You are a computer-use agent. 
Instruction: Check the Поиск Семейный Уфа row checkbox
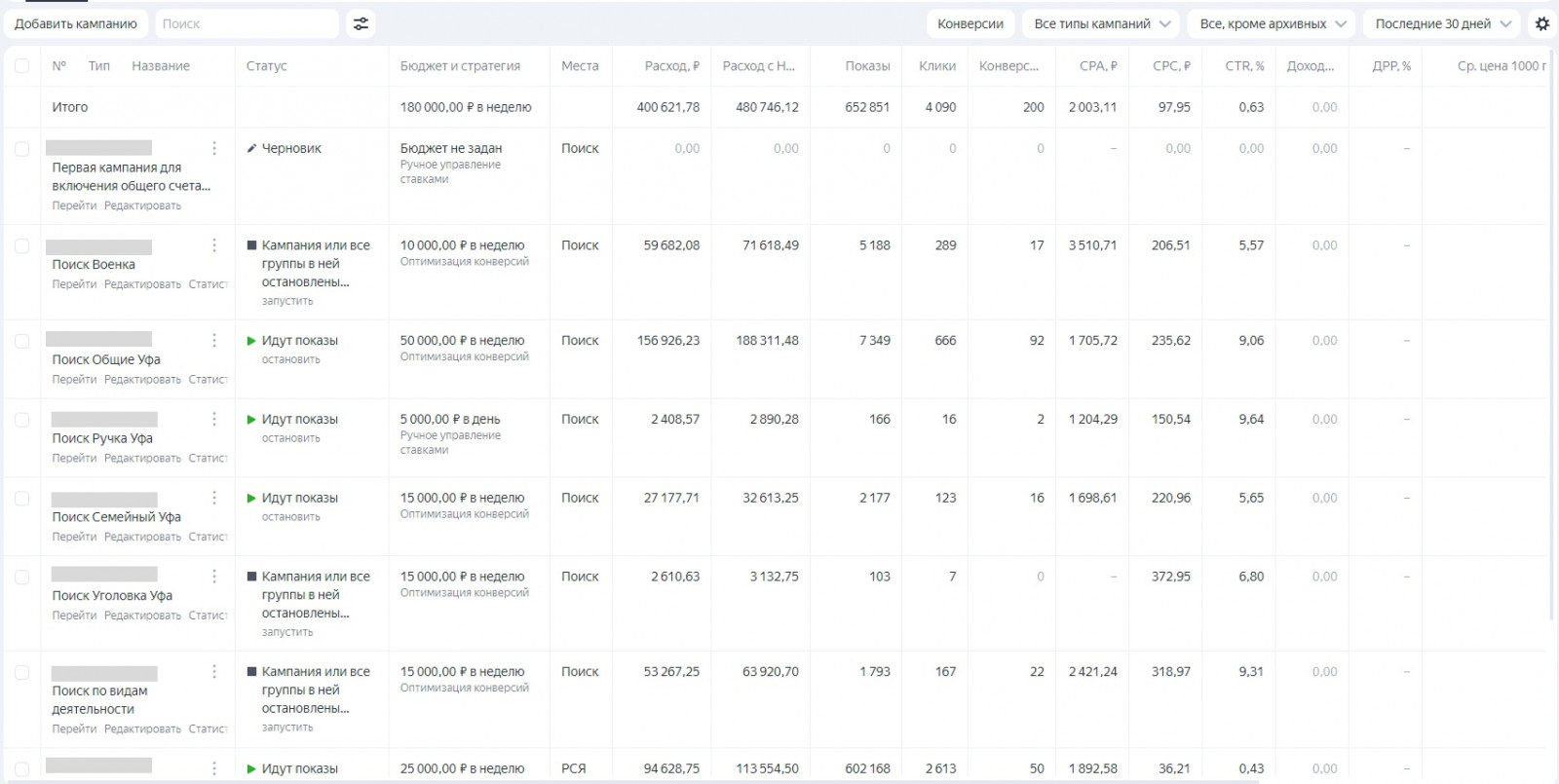(21, 499)
